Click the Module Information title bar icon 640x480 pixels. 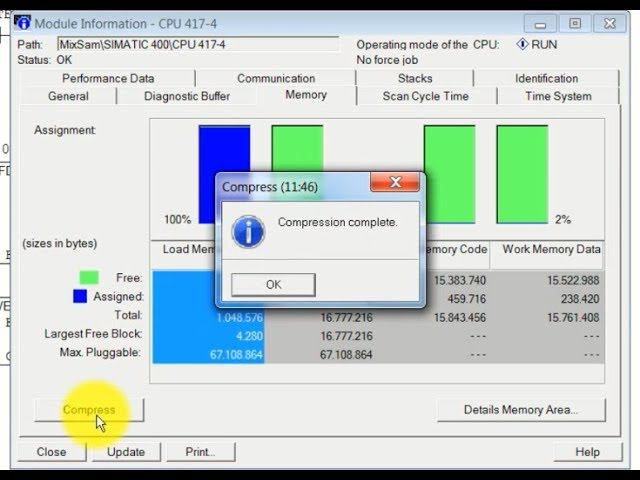pyautogui.click(x=23, y=23)
